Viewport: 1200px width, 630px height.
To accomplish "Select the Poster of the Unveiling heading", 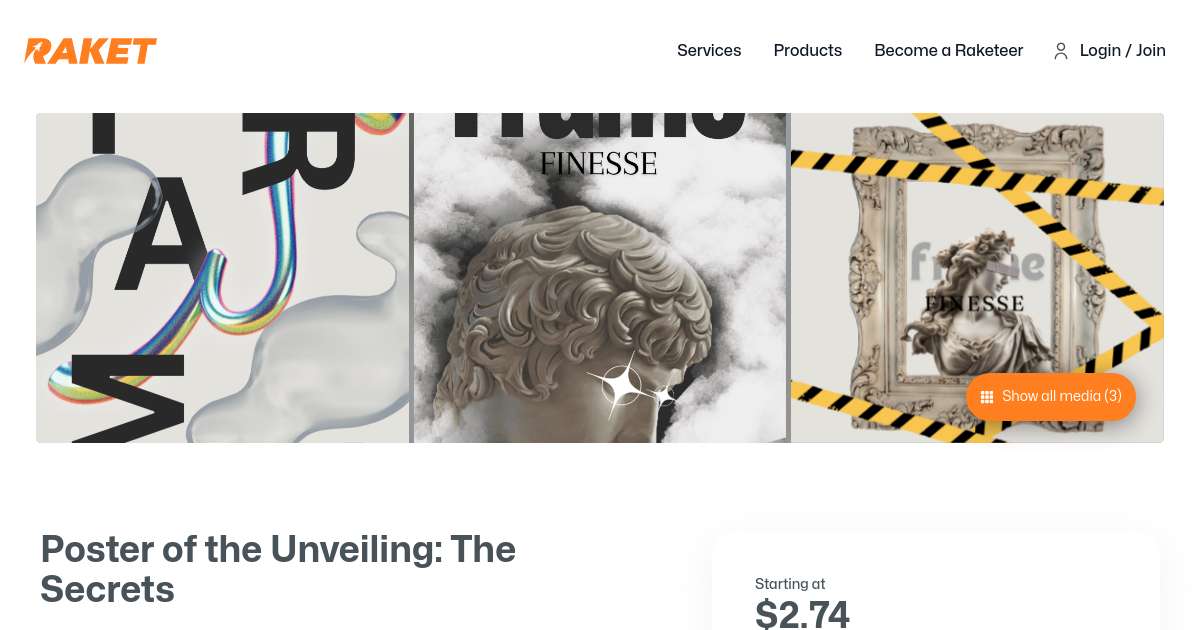I will point(278,569).
